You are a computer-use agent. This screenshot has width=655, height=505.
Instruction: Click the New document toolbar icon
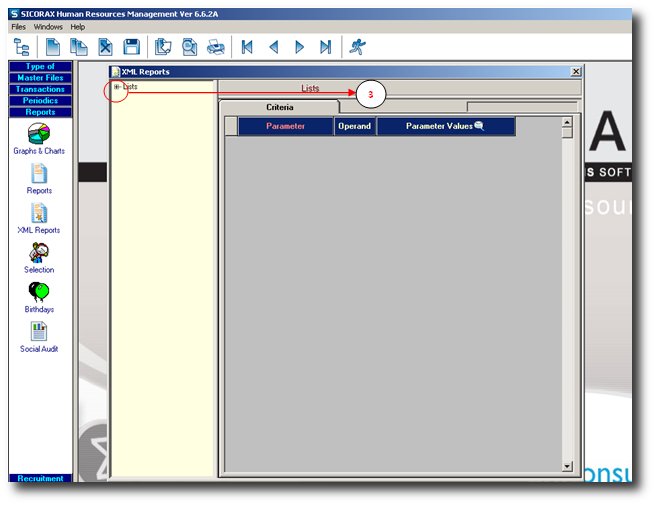click(x=53, y=46)
